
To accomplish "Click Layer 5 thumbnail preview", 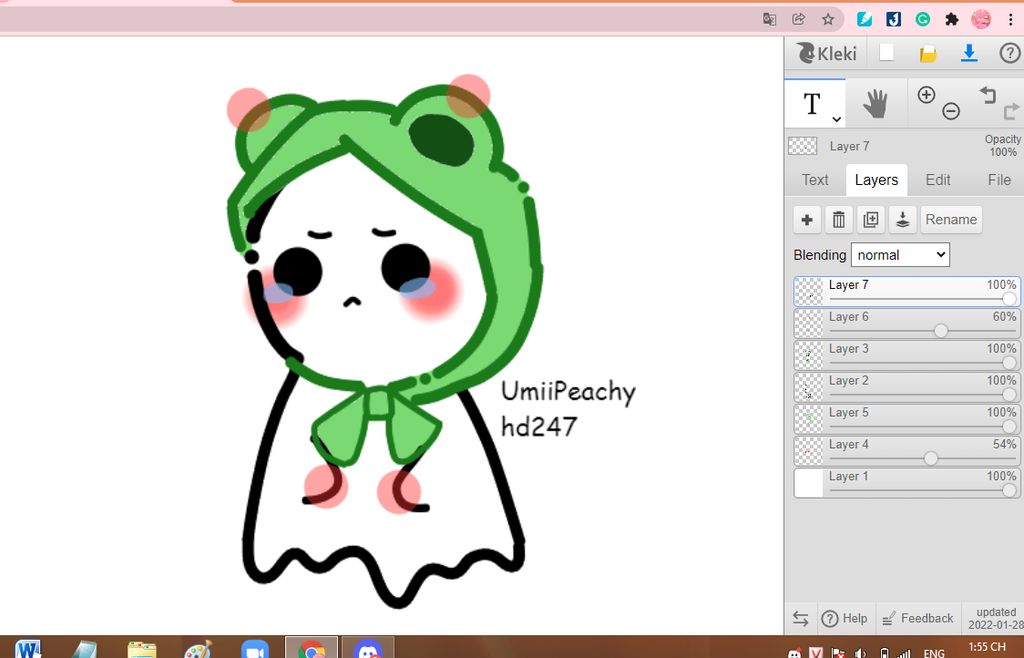I will pyautogui.click(x=809, y=420).
